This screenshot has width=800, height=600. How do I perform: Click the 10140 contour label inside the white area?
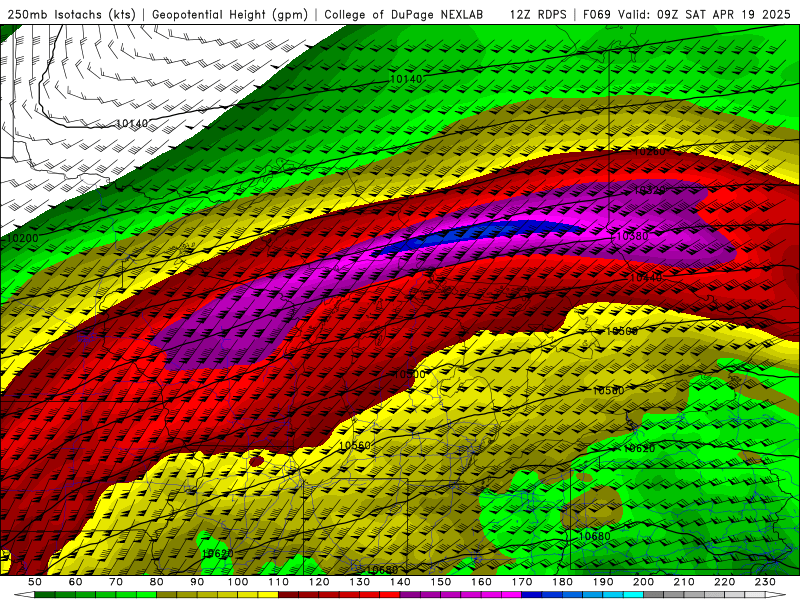tap(132, 123)
